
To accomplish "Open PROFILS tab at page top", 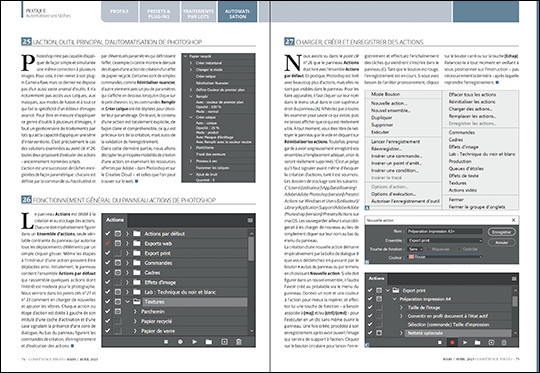I will pos(120,11).
